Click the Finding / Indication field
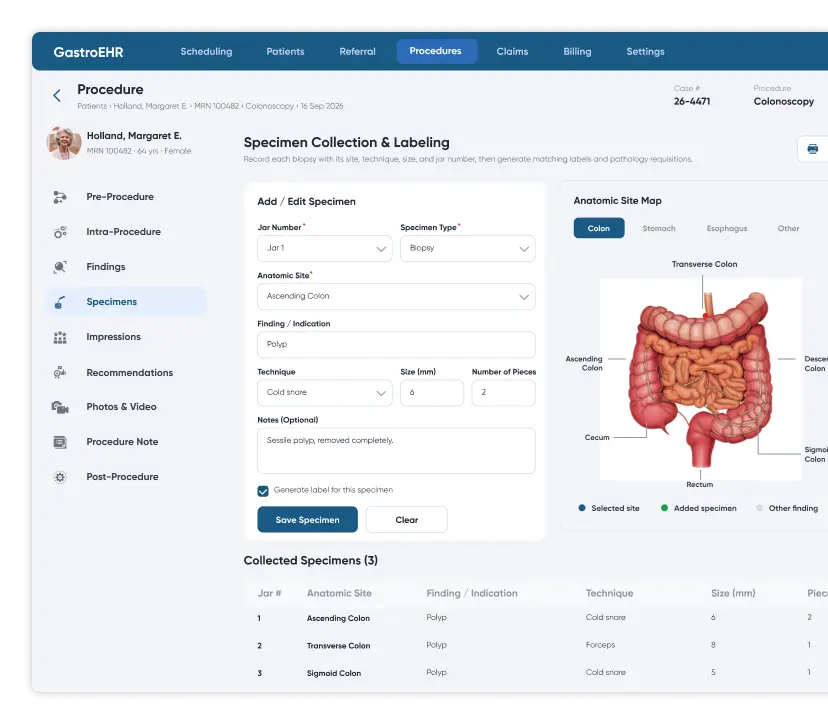The height and width of the screenshot is (724, 828). tap(396, 345)
